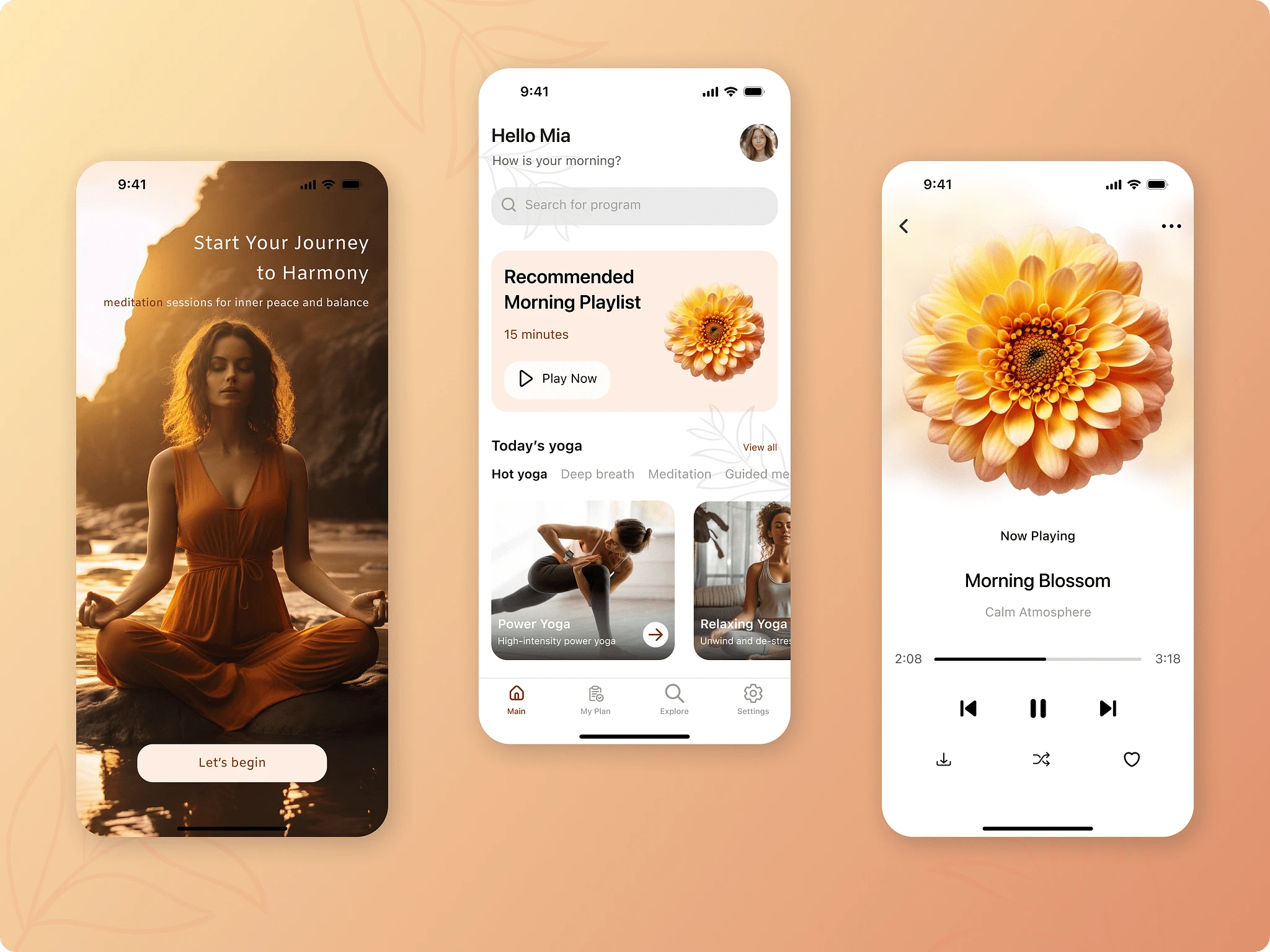Screen dimensions: 1270x952
Task: Tap the shuffle icon in player
Action: click(1040, 759)
